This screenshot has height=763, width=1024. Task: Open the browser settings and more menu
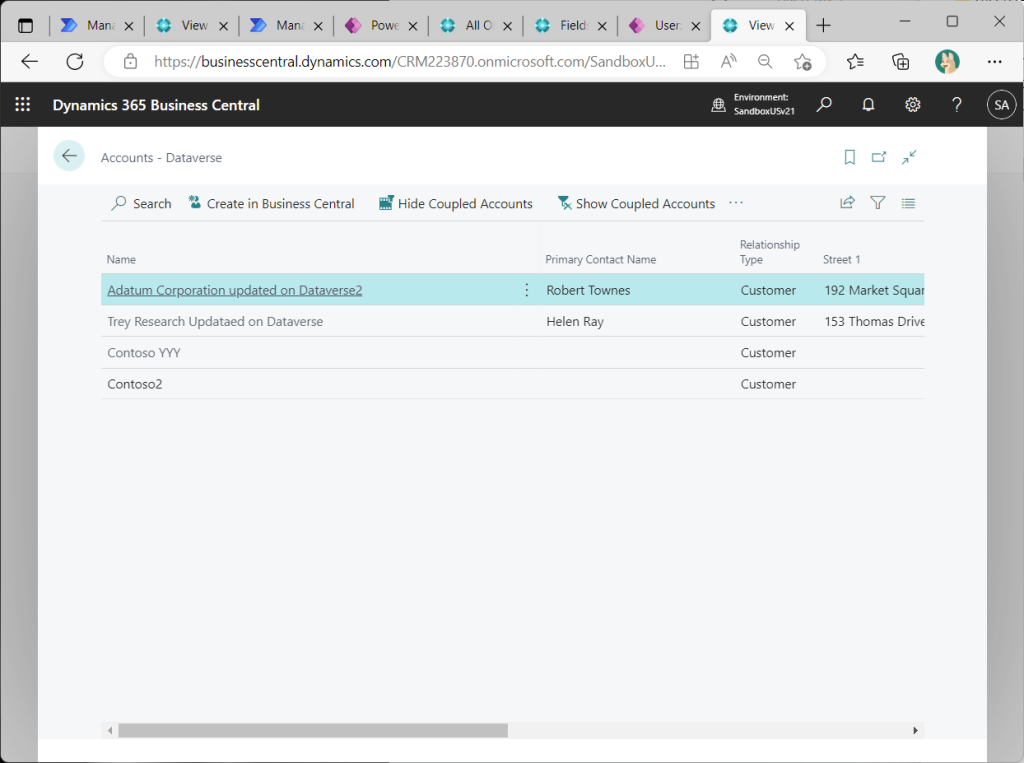(995, 61)
